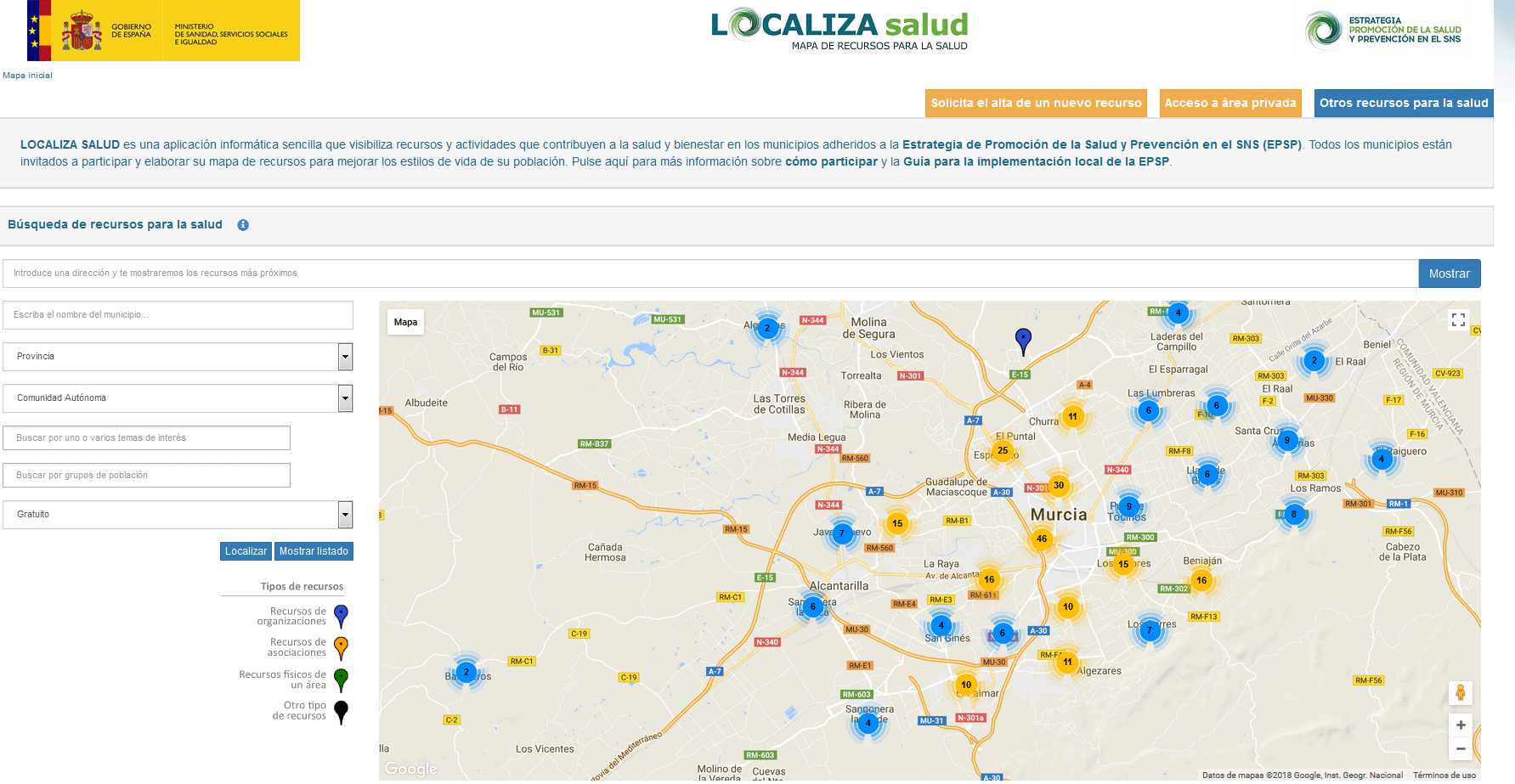The height and width of the screenshot is (784, 1515).
Task: Open the cluster marker numbered 46
Action: click(1042, 539)
